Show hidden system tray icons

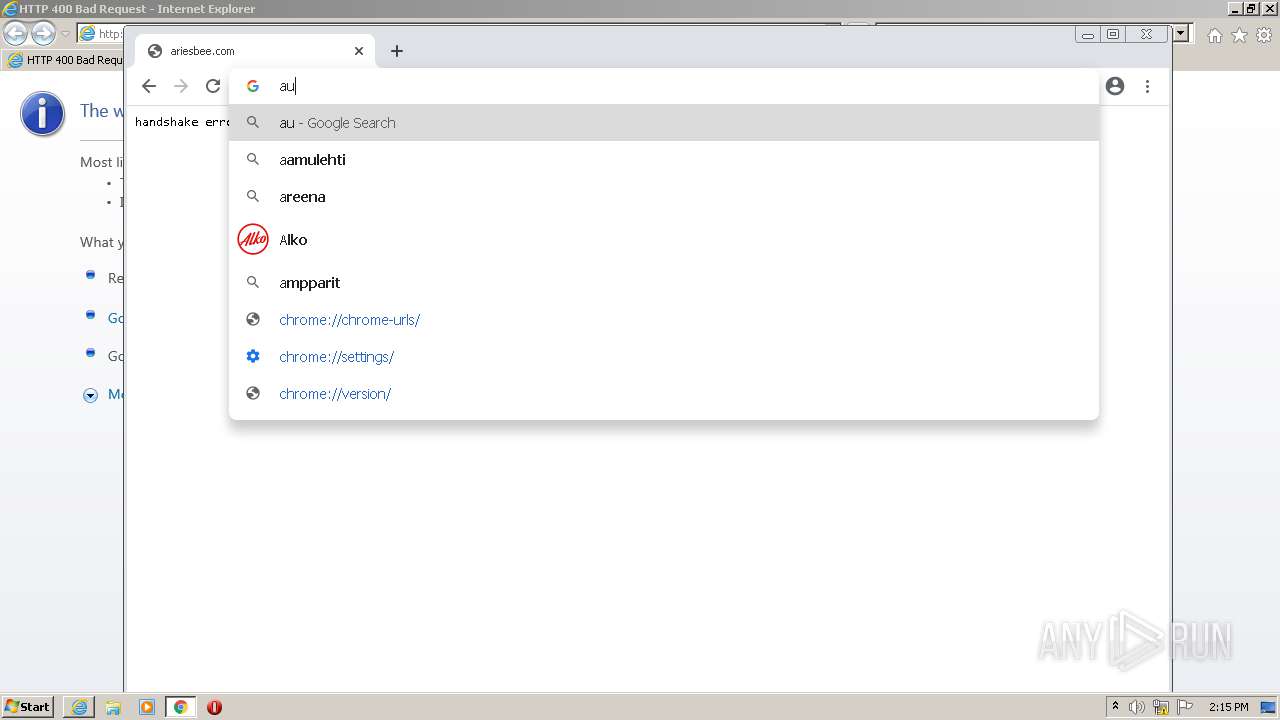click(x=1115, y=707)
